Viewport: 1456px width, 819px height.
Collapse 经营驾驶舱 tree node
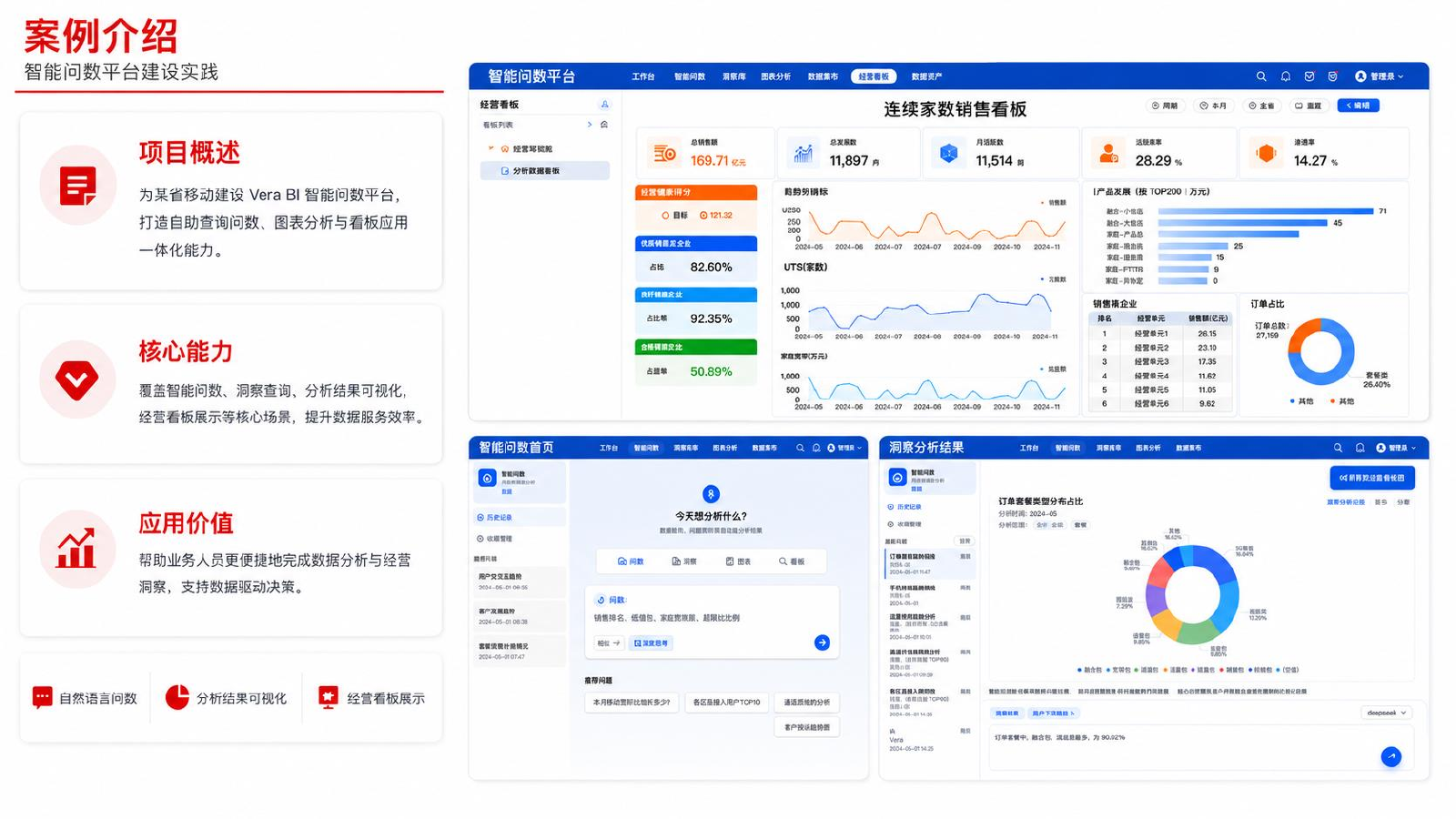(x=490, y=148)
